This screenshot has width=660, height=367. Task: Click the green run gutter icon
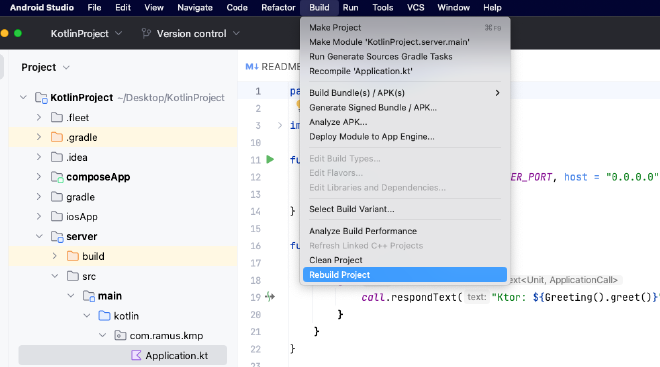270,160
